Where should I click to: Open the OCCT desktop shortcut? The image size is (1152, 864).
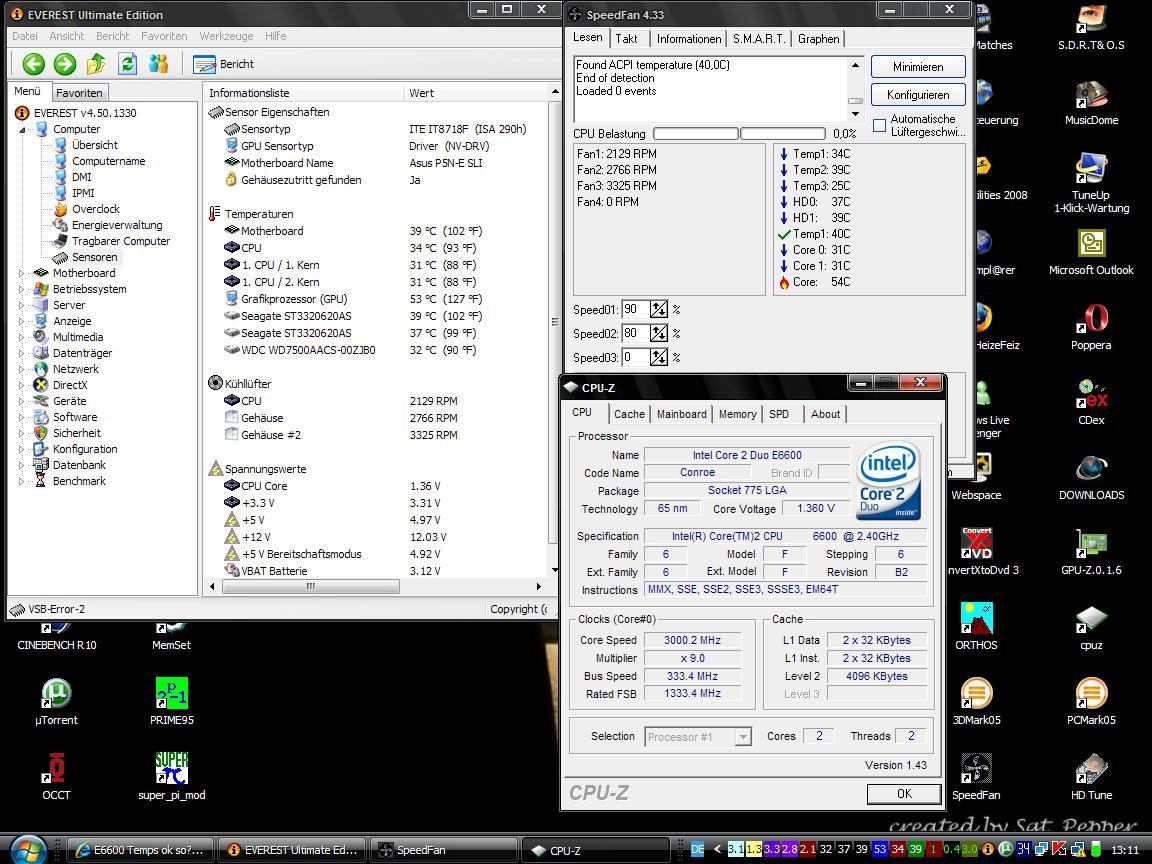57,776
